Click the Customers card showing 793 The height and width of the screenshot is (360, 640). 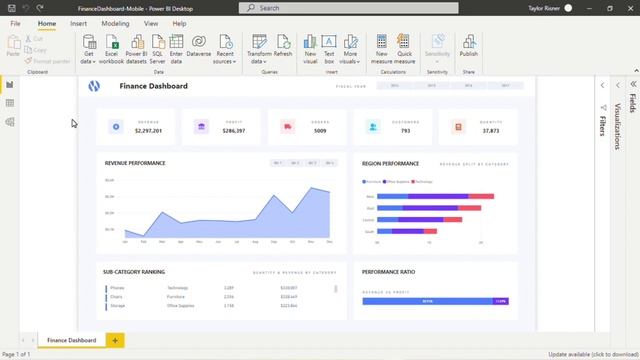[x=393, y=127]
